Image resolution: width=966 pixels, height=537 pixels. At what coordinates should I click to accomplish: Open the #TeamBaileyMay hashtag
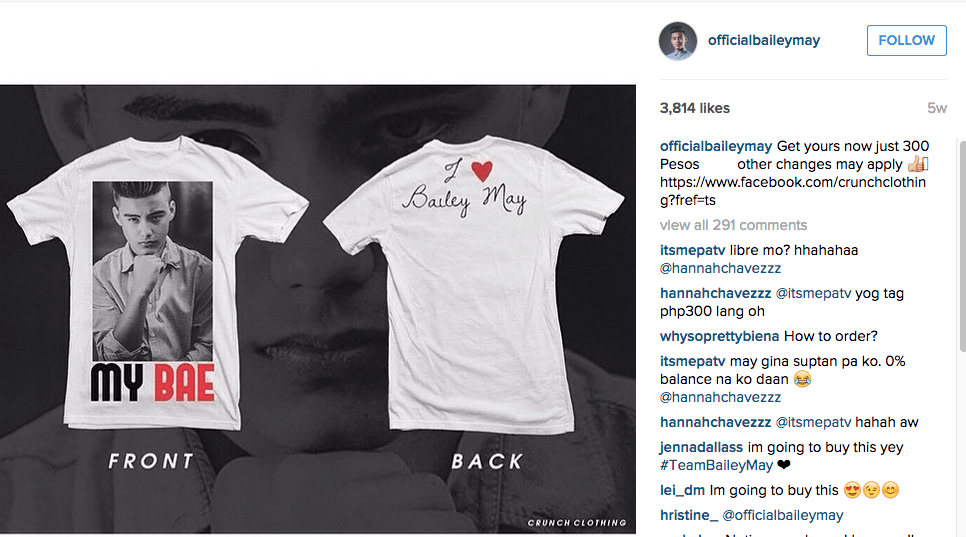click(x=716, y=466)
